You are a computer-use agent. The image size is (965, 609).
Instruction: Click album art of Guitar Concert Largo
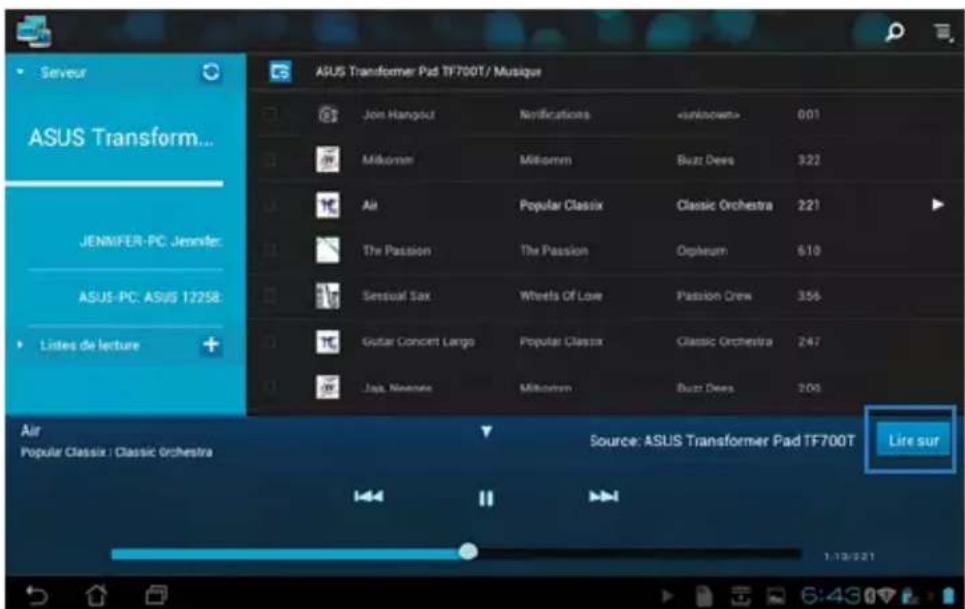(x=327, y=341)
